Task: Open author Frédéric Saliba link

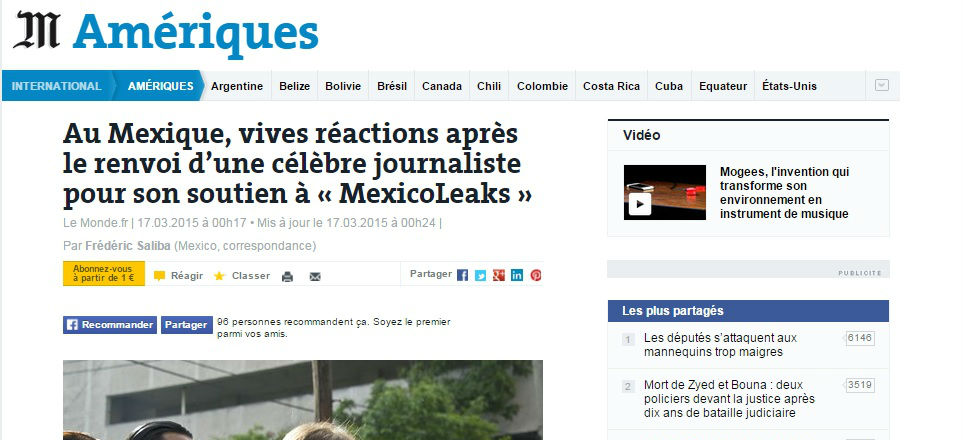Action: 128,246
